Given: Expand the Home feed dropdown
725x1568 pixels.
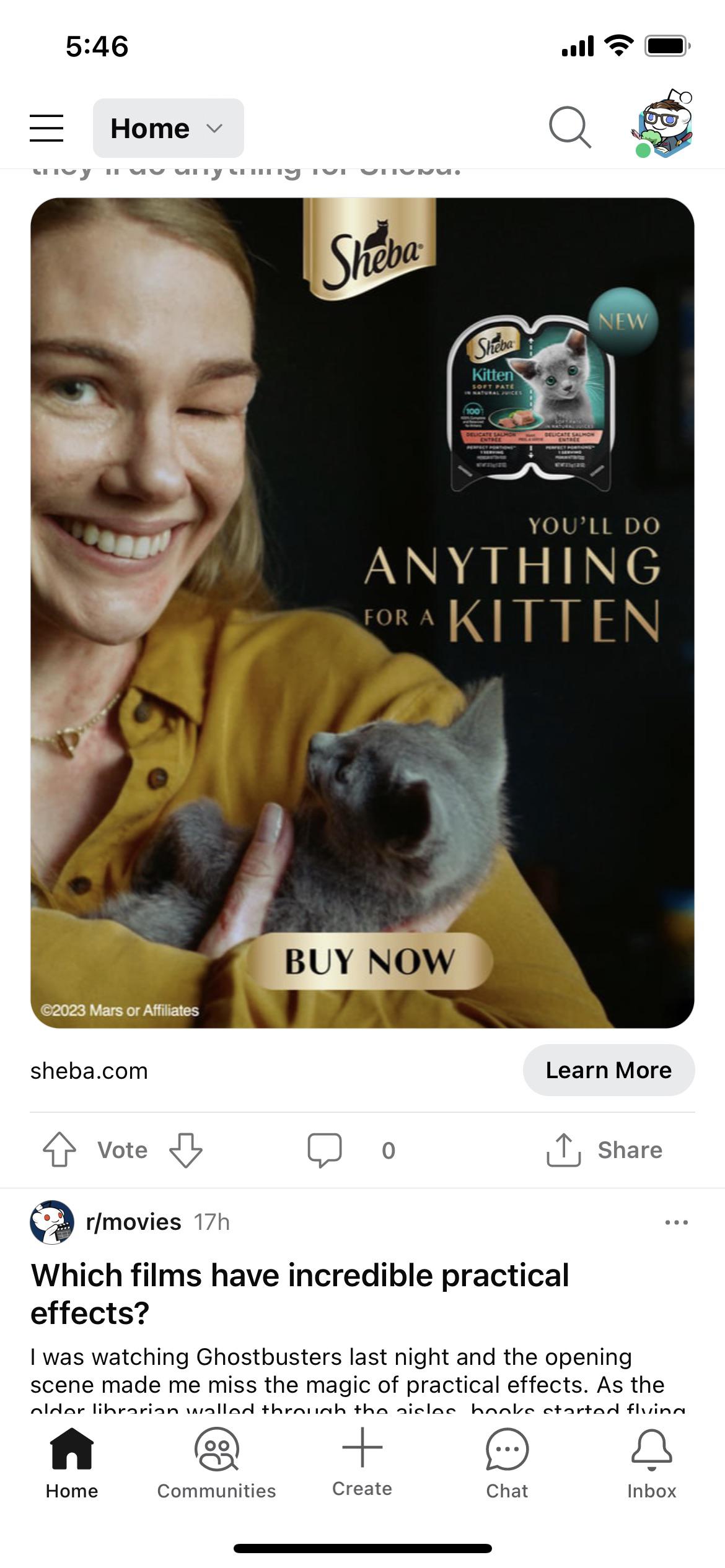Looking at the screenshot, I should click(x=169, y=128).
